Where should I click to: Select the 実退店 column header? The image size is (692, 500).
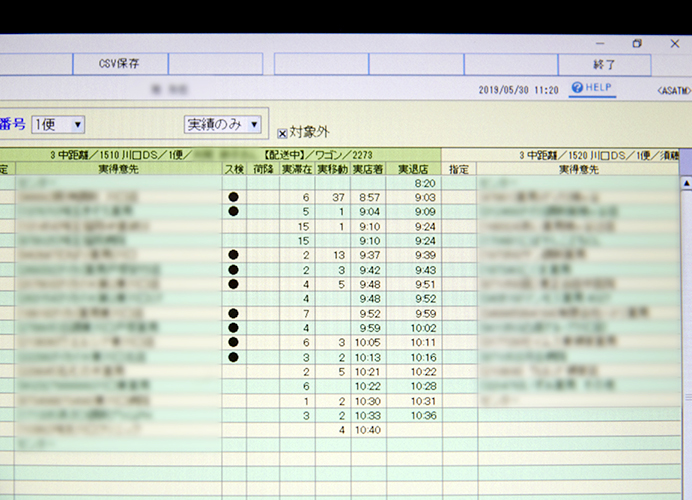pos(413,170)
